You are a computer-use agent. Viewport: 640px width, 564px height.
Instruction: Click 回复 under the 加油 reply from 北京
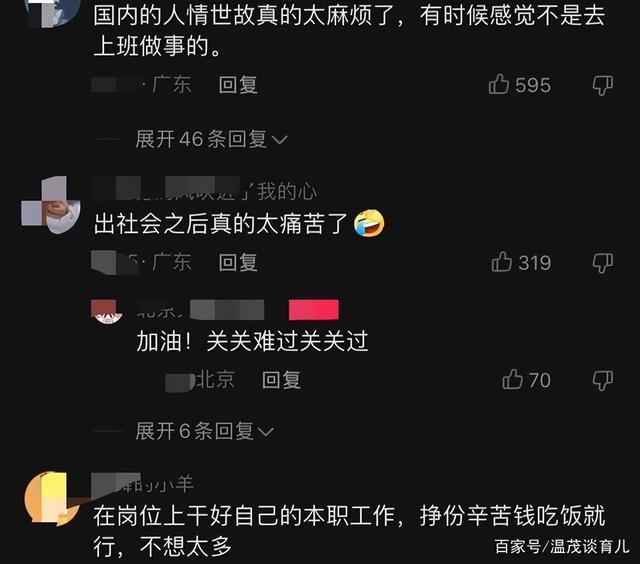pyautogui.click(x=281, y=380)
